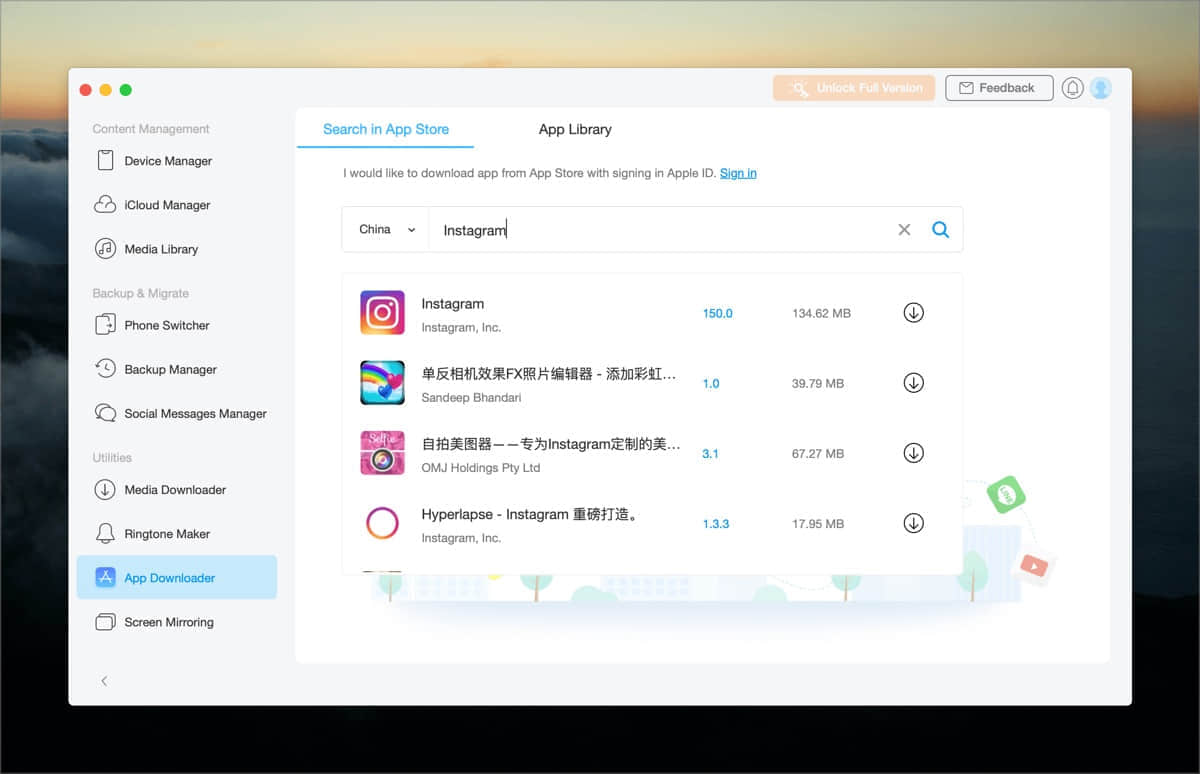The image size is (1200, 774).
Task: Open the user account avatar
Action: click(1101, 88)
